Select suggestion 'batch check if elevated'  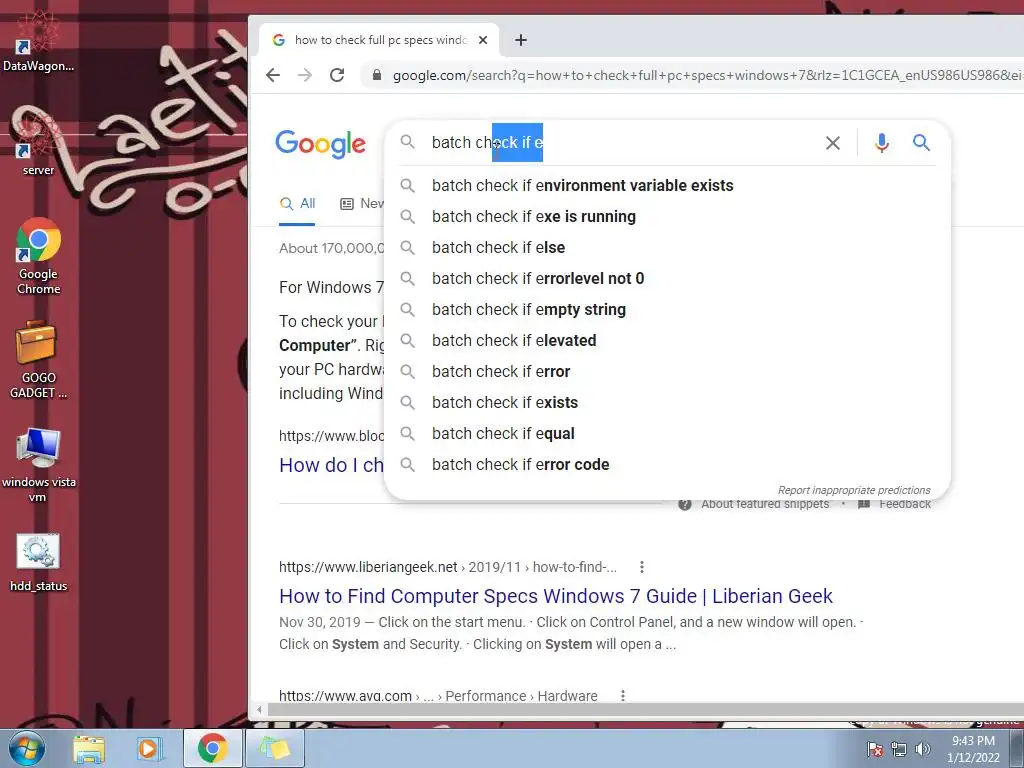667,341
